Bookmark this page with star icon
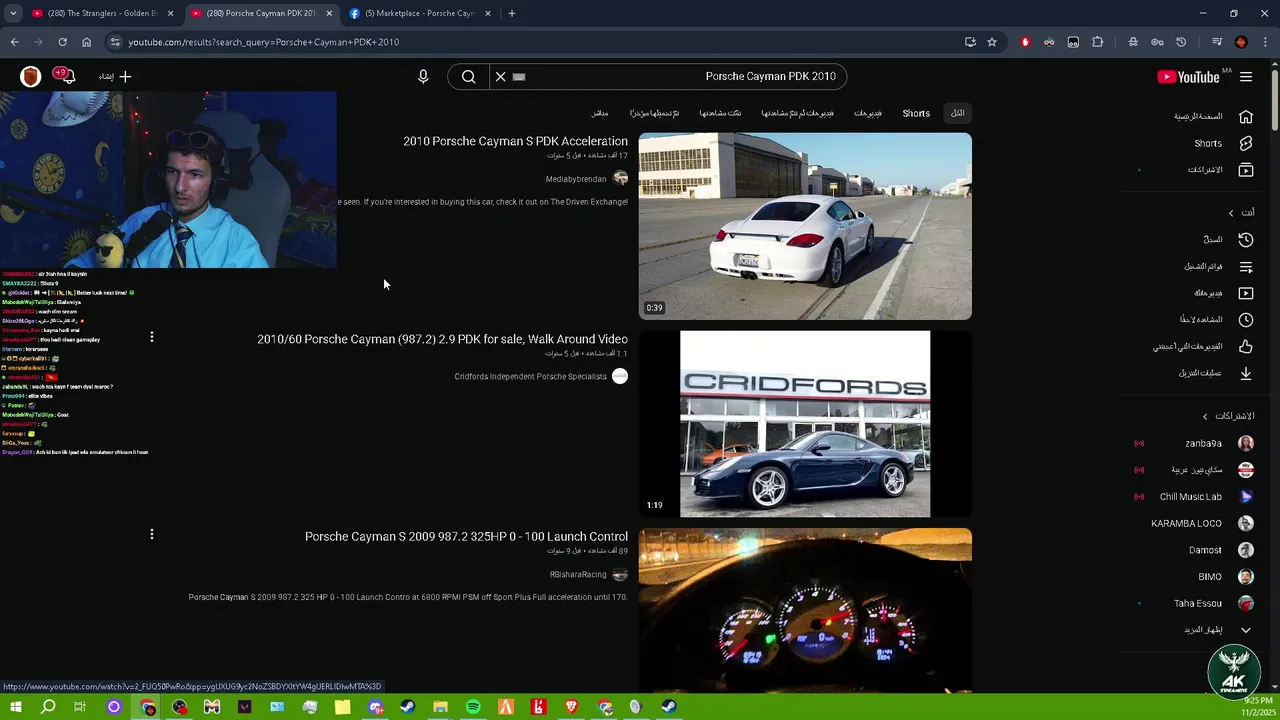 [x=992, y=42]
